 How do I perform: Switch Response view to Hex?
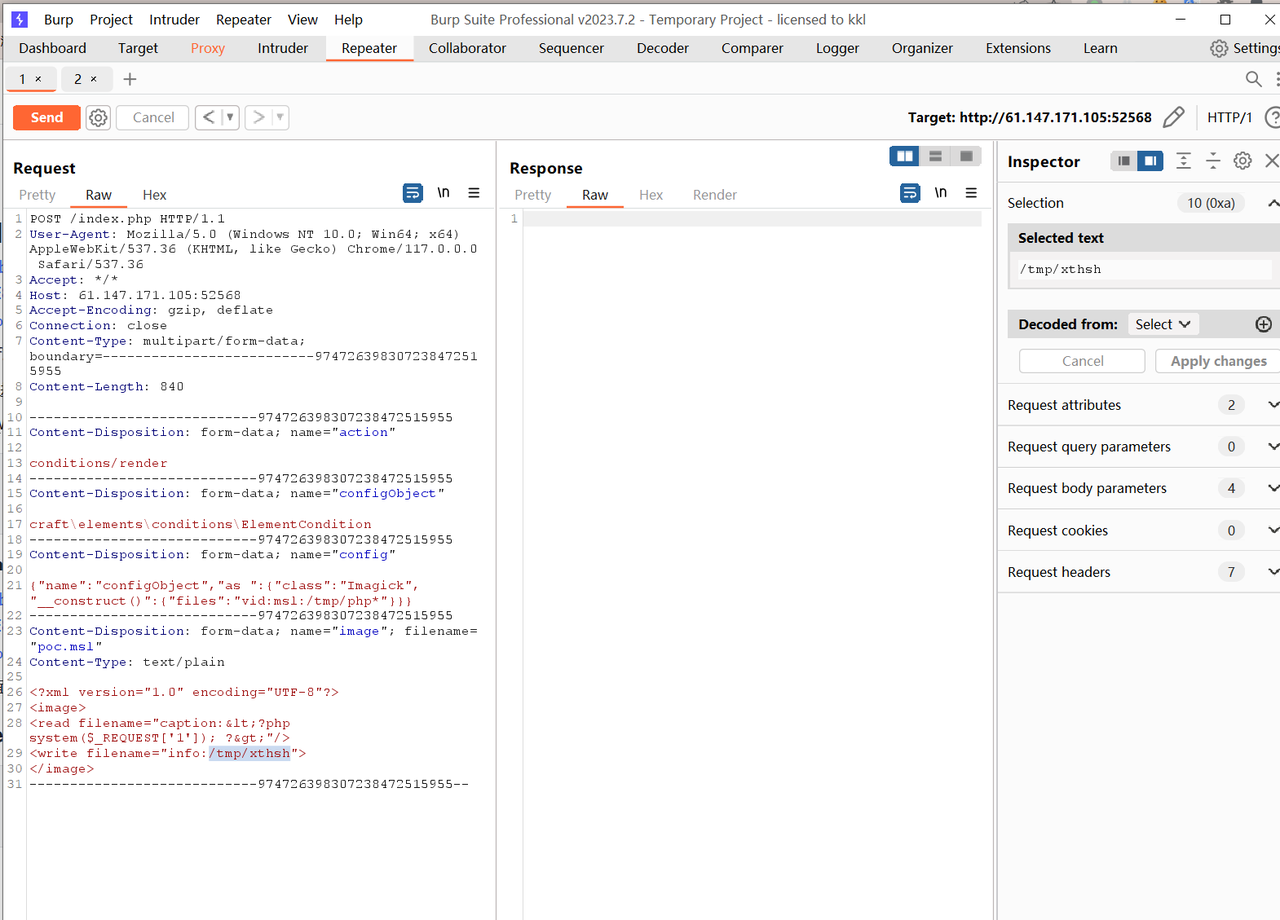[x=651, y=195]
